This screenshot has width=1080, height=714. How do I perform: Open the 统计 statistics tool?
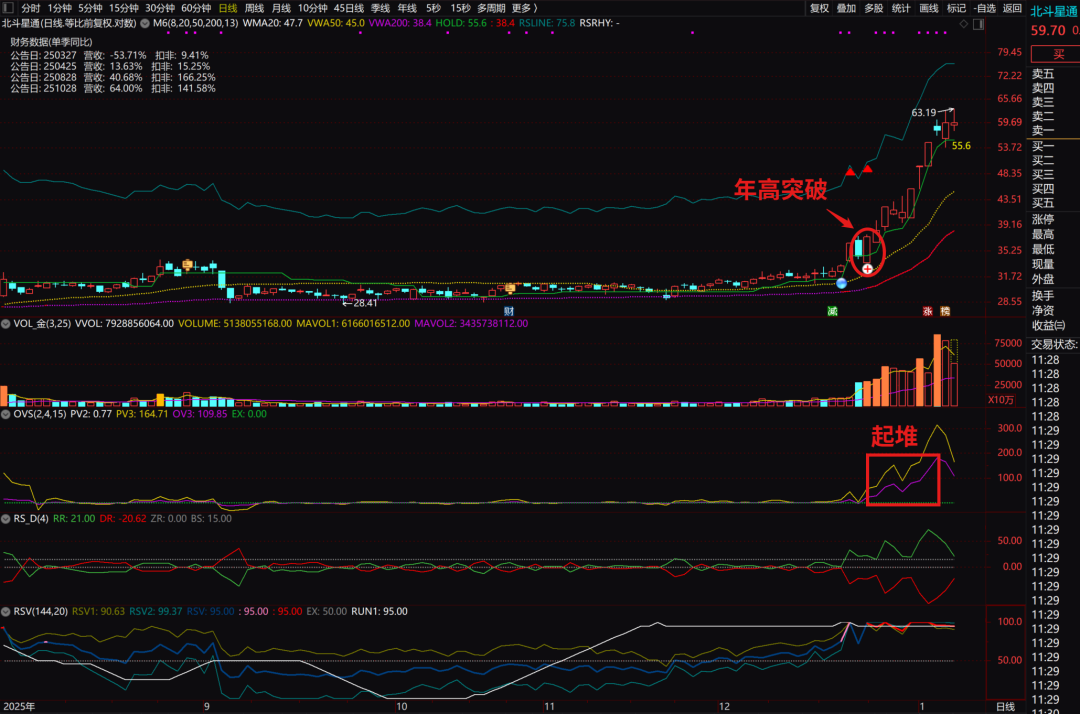[x=901, y=8]
